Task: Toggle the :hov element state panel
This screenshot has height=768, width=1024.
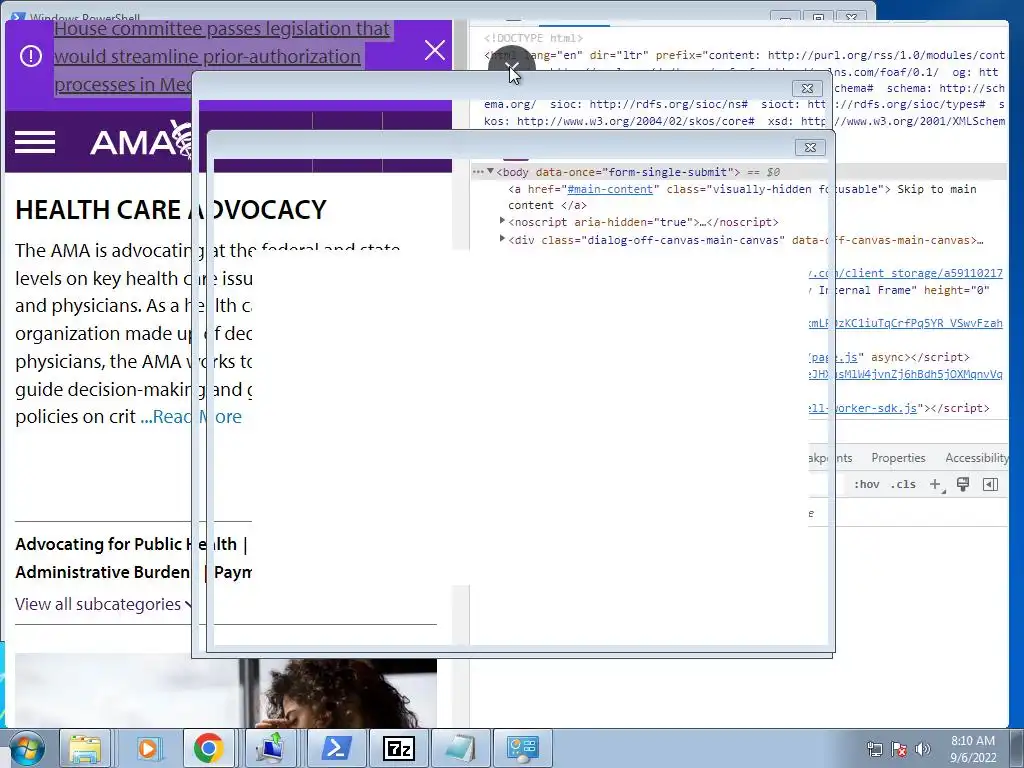Action: [x=867, y=484]
